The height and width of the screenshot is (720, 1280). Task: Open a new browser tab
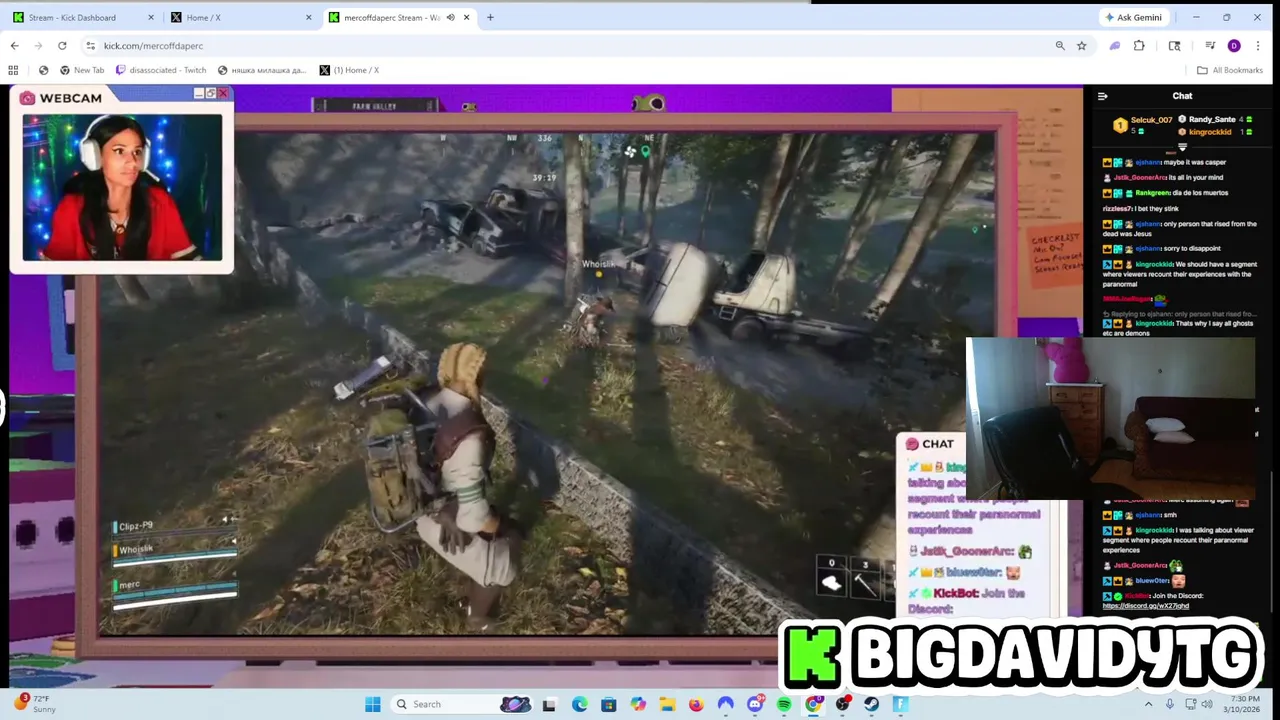tap(490, 17)
